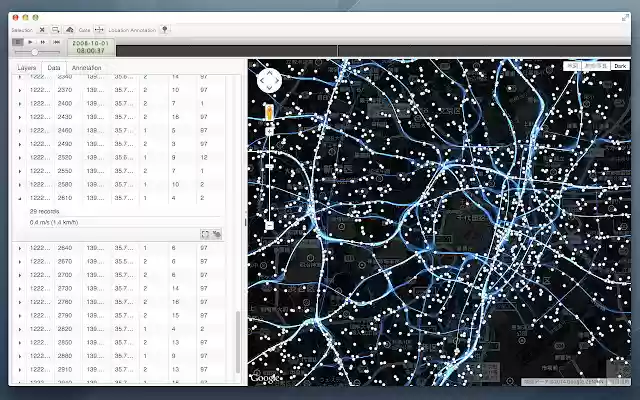640x400 pixels.
Task: Expand the row with value 2670
Action: [20, 262]
